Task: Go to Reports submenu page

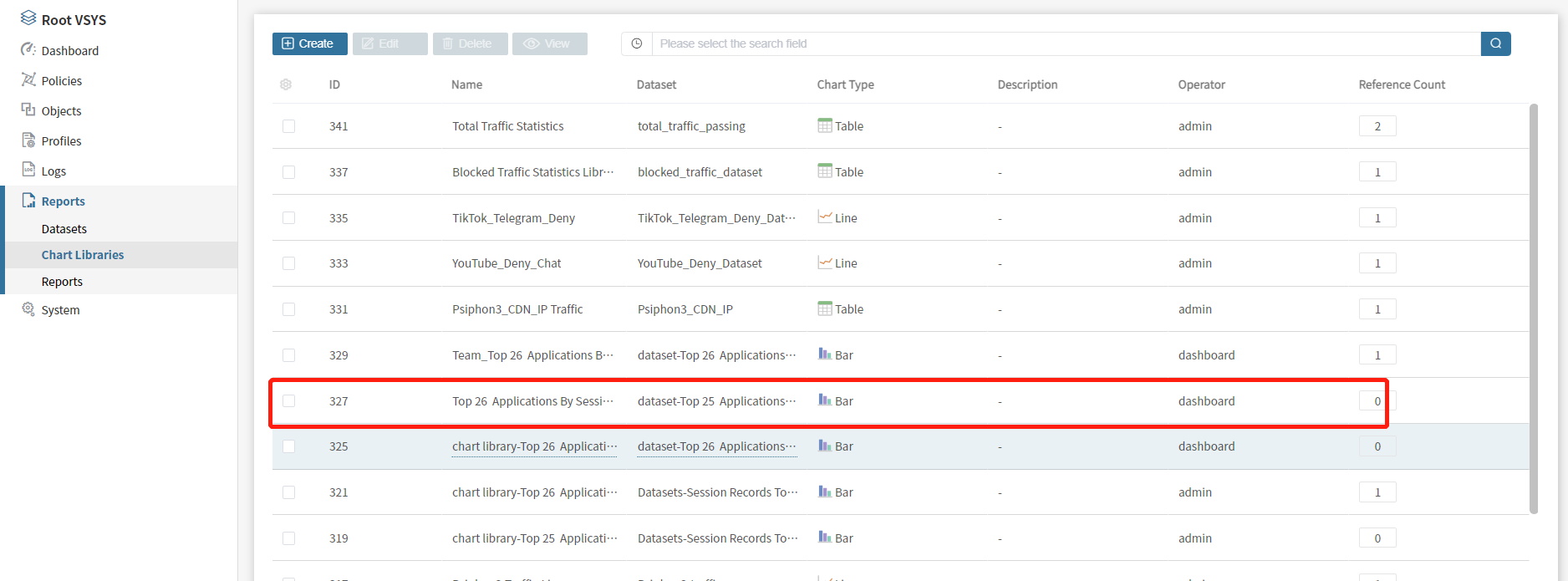Action: point(63,282)
